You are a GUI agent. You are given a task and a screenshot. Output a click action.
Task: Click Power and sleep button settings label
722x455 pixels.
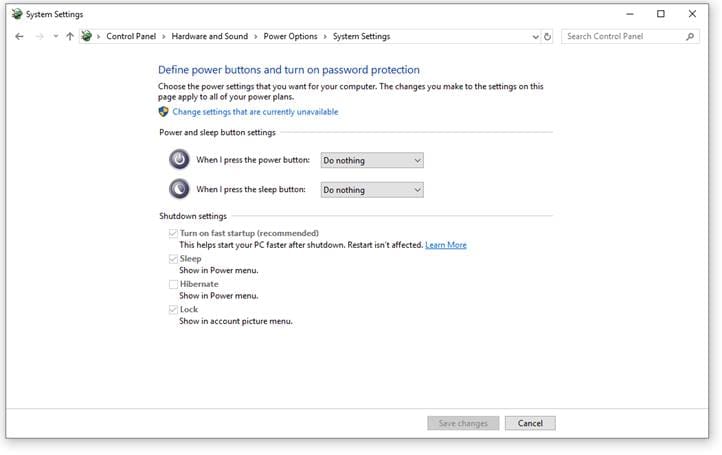tap(217, 132)
